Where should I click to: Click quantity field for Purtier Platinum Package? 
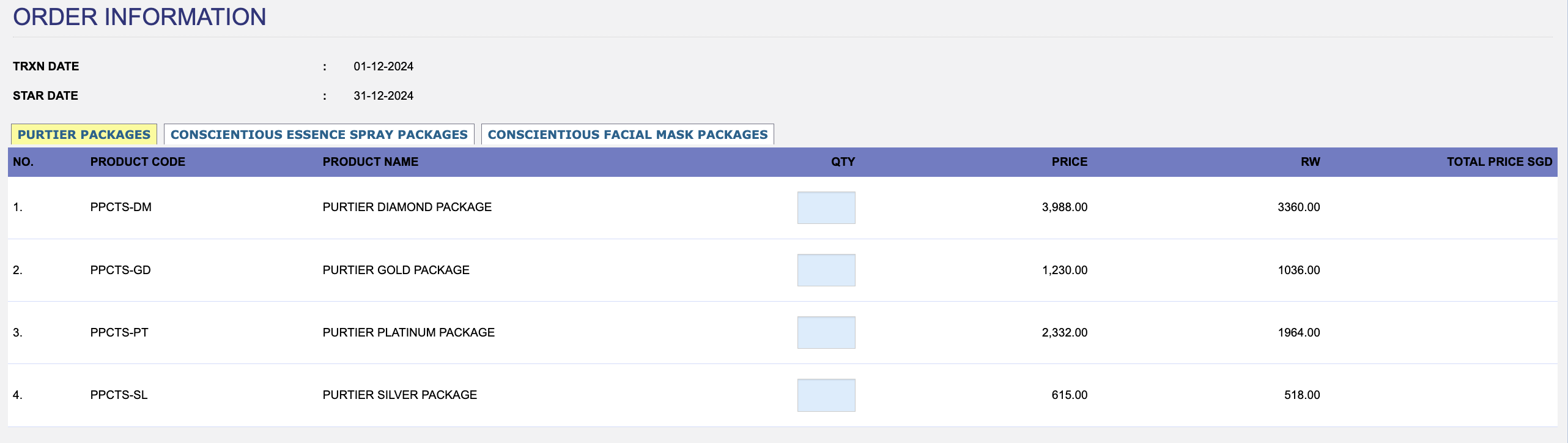[x=826, y=333]
